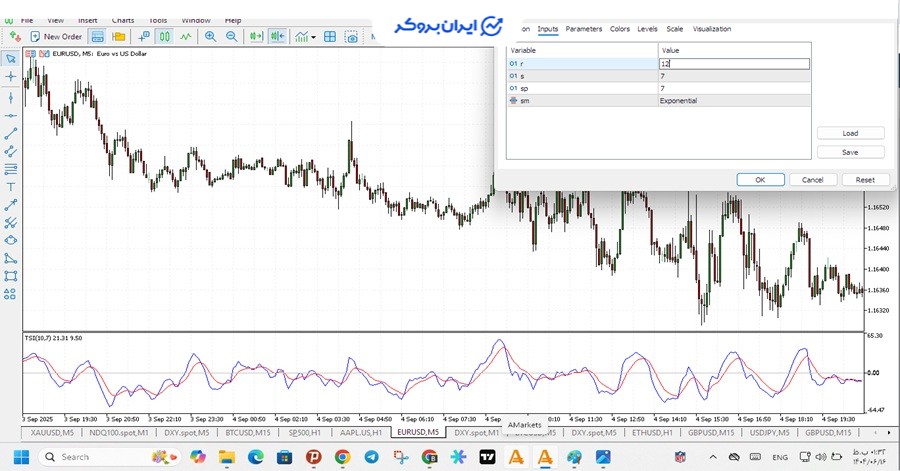Screen dimensions: 900x471
Task: Open the Insert menu
Action: click(88, 21)
